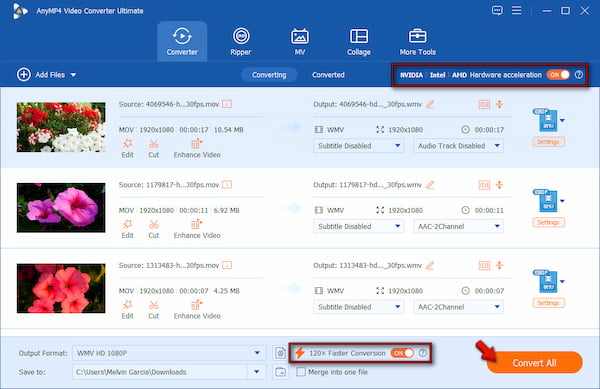Click Settings button for 4069546 output

point(548,142)
